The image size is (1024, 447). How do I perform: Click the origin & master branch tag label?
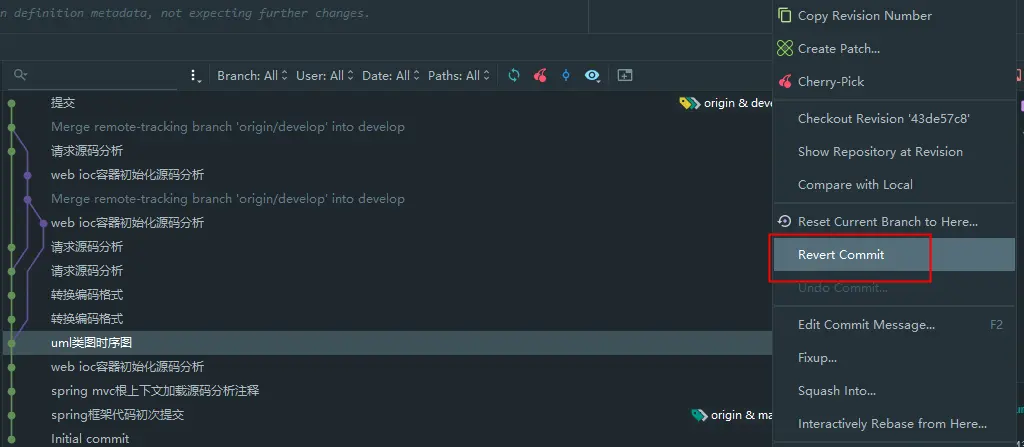(x=732, y=415)
